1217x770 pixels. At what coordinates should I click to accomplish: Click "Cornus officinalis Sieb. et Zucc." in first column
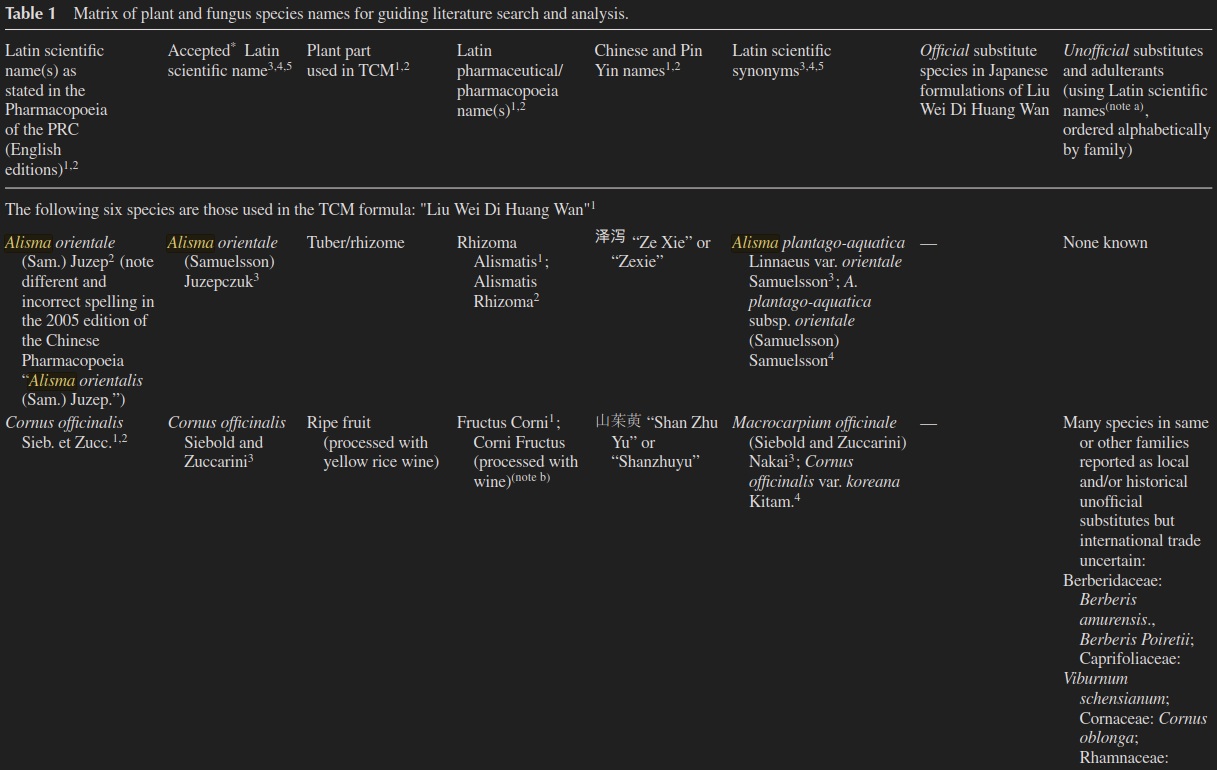[66, 432]
